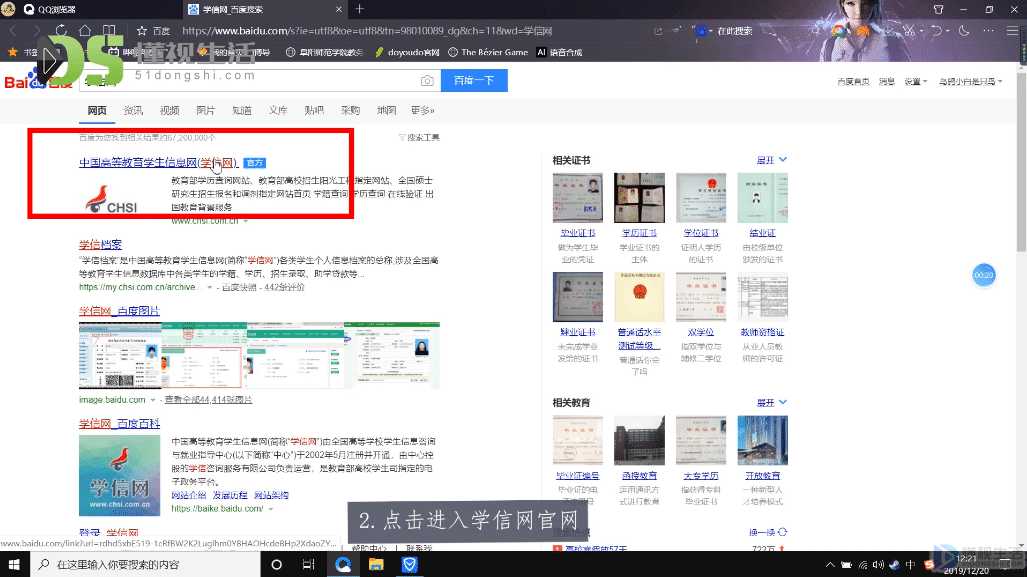Click the 中 input method indicator

[910, 565]
